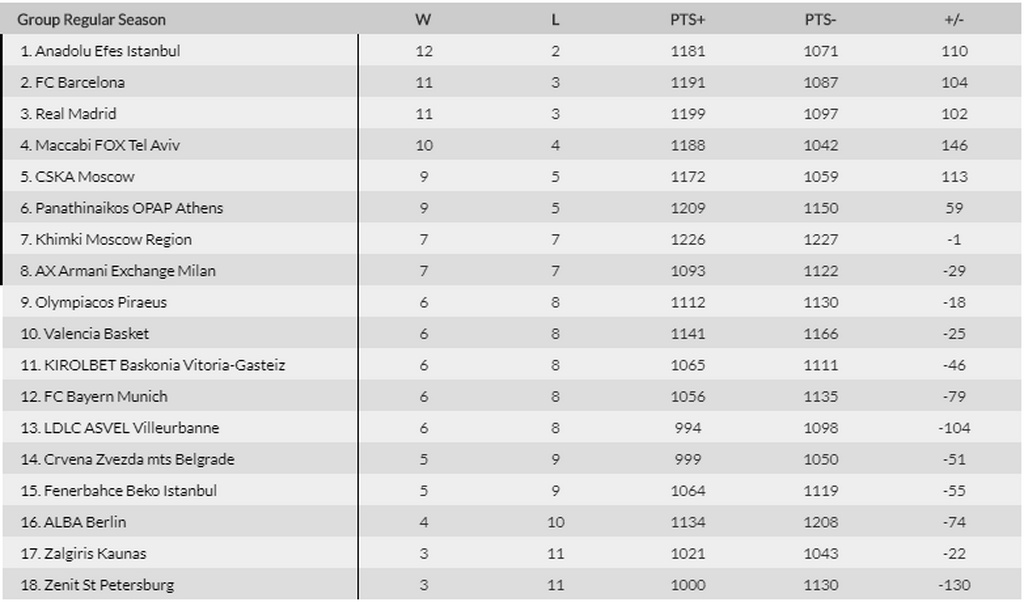Click the Group Regular Season header

click(x=91, y=19)
